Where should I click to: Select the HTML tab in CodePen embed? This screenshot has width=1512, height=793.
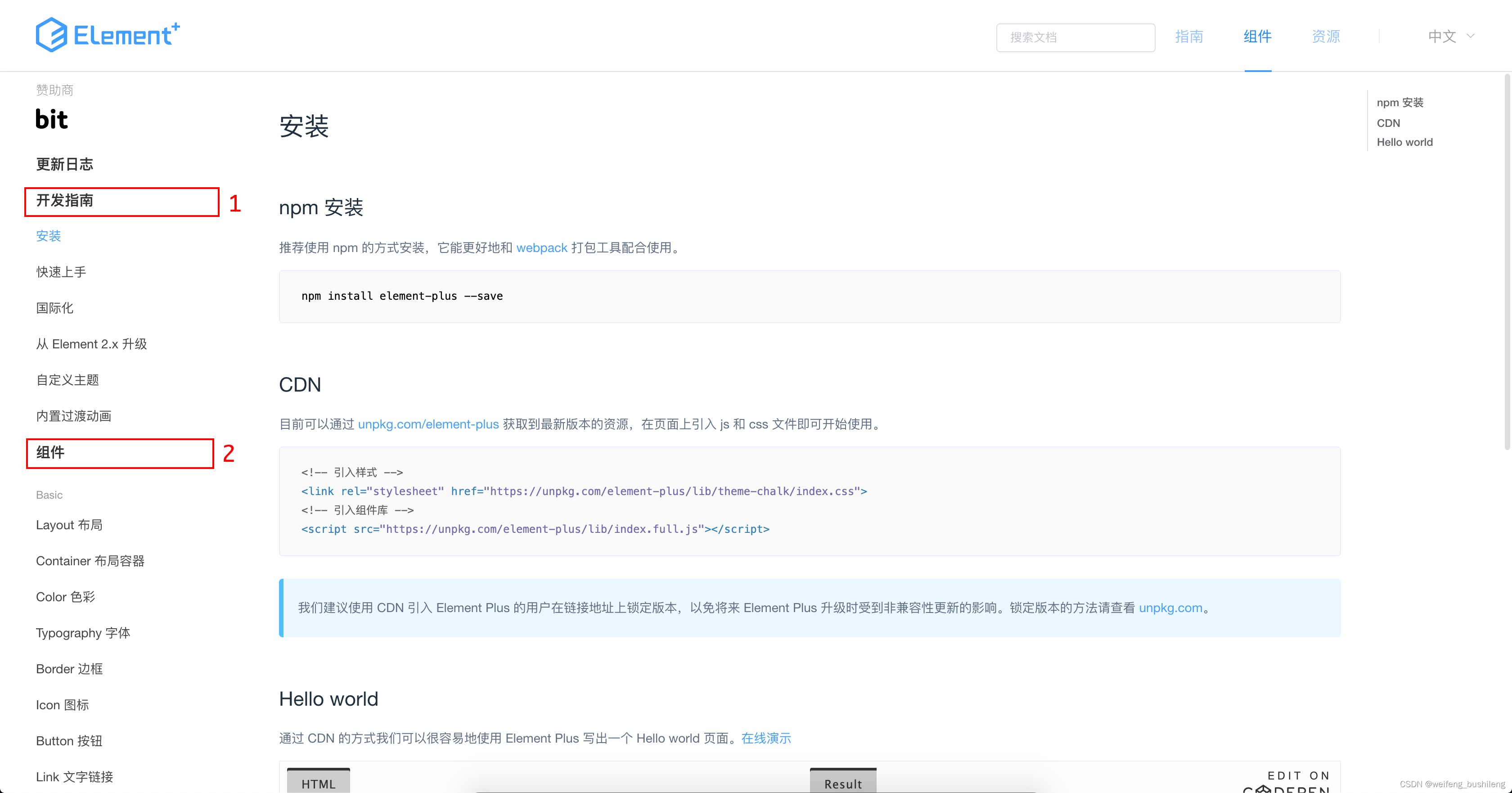pyautogui.click(x=318, y=783)
